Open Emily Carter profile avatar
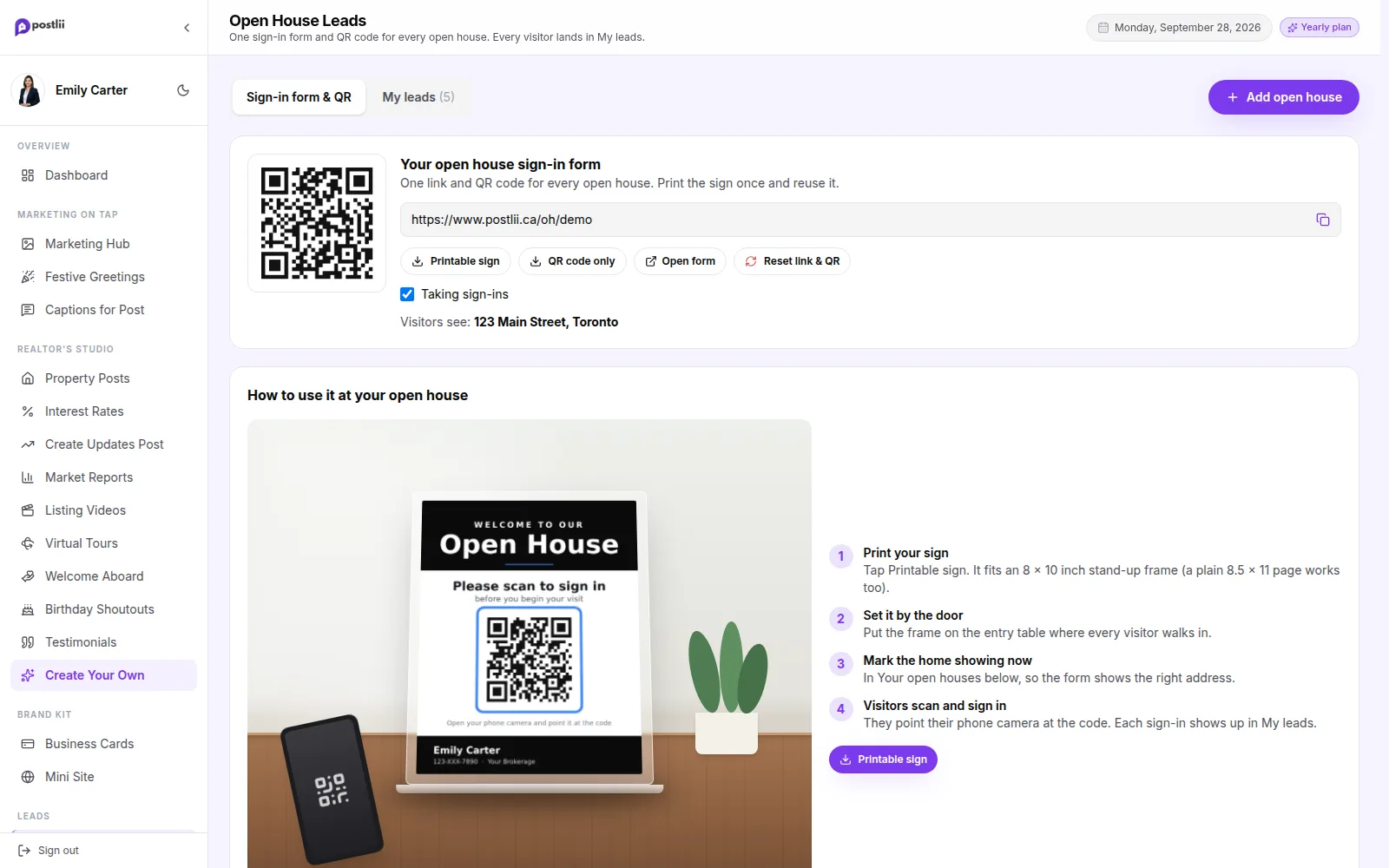Viewport: 1389px width, 868px height. click(x=29, y=90)
